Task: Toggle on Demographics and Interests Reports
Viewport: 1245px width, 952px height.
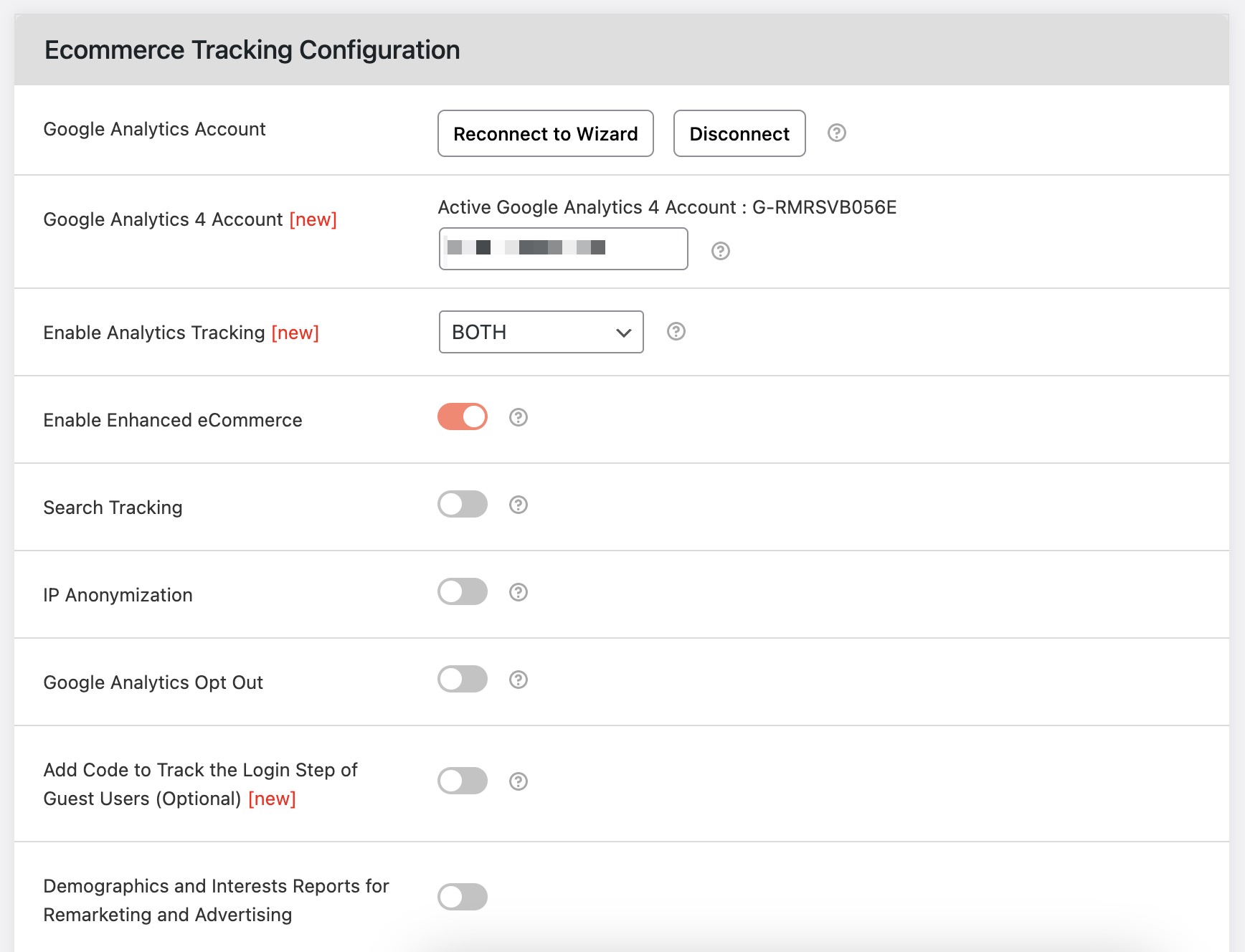Action: (462, 897)
